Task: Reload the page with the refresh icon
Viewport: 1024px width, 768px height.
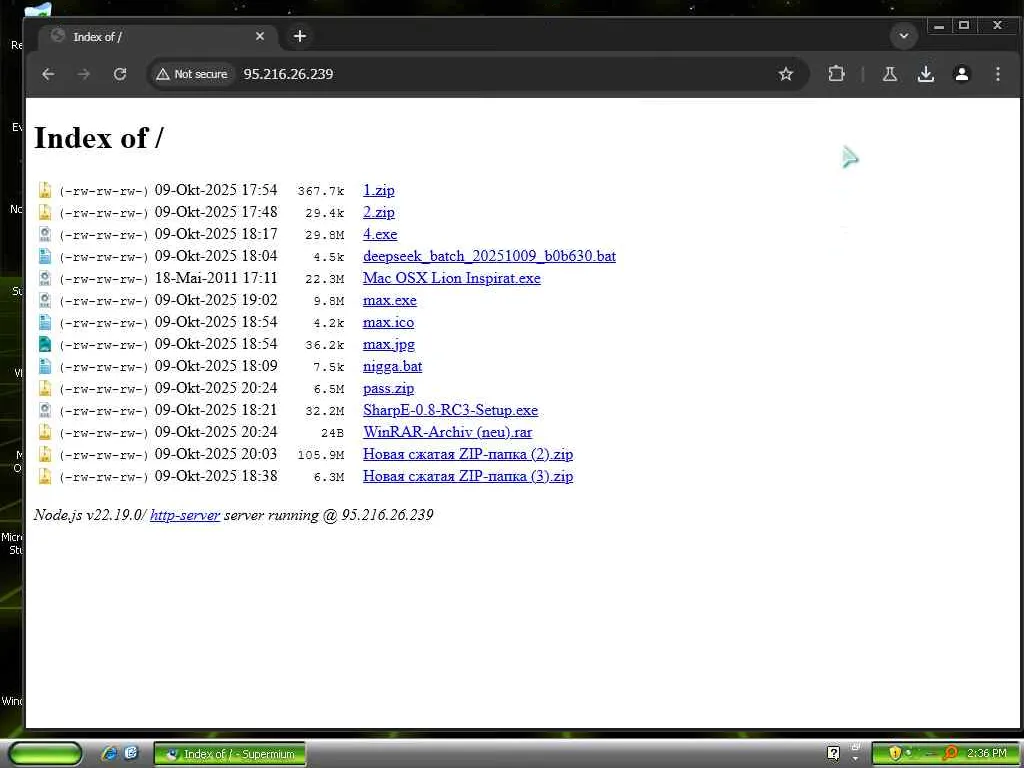Action: click(120, 74)
